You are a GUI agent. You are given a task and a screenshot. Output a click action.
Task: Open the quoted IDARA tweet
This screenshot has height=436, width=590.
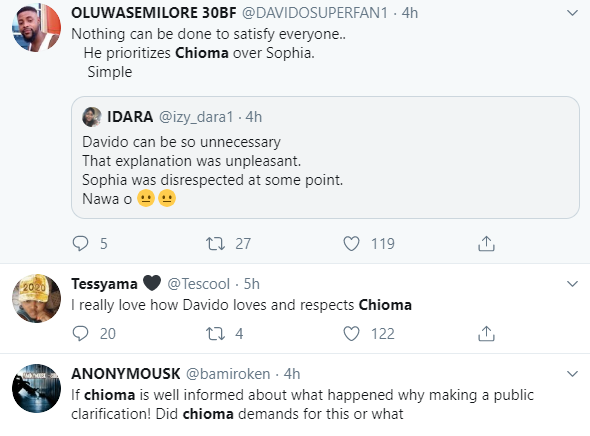pos(325,157)
